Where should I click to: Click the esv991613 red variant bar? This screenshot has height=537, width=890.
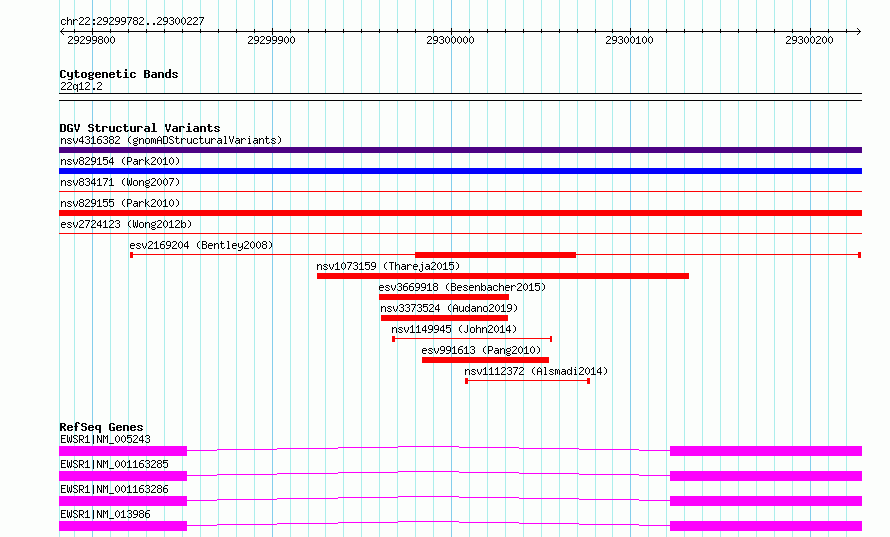[x=485, y=360]
